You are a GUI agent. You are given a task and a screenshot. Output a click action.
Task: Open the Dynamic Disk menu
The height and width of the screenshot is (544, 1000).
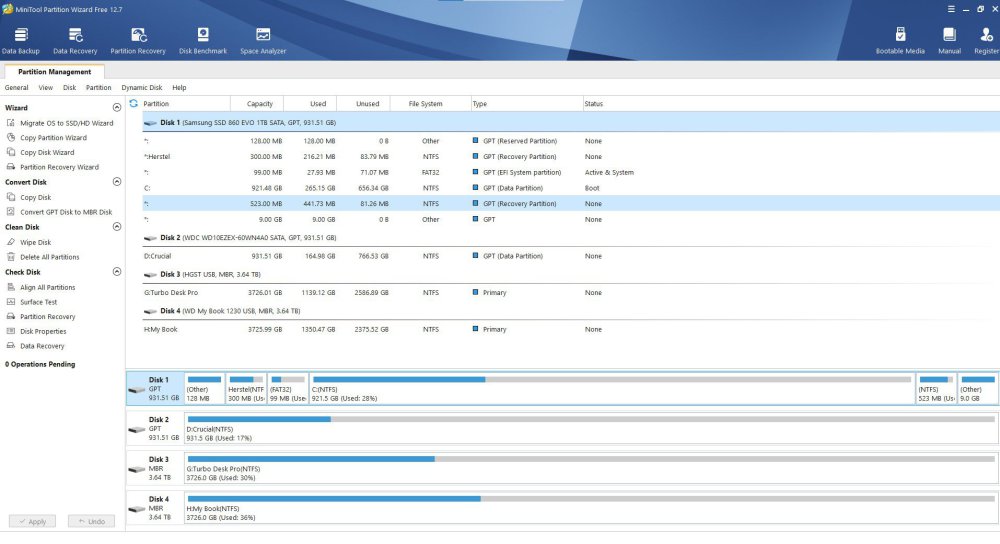coord(141,88)
